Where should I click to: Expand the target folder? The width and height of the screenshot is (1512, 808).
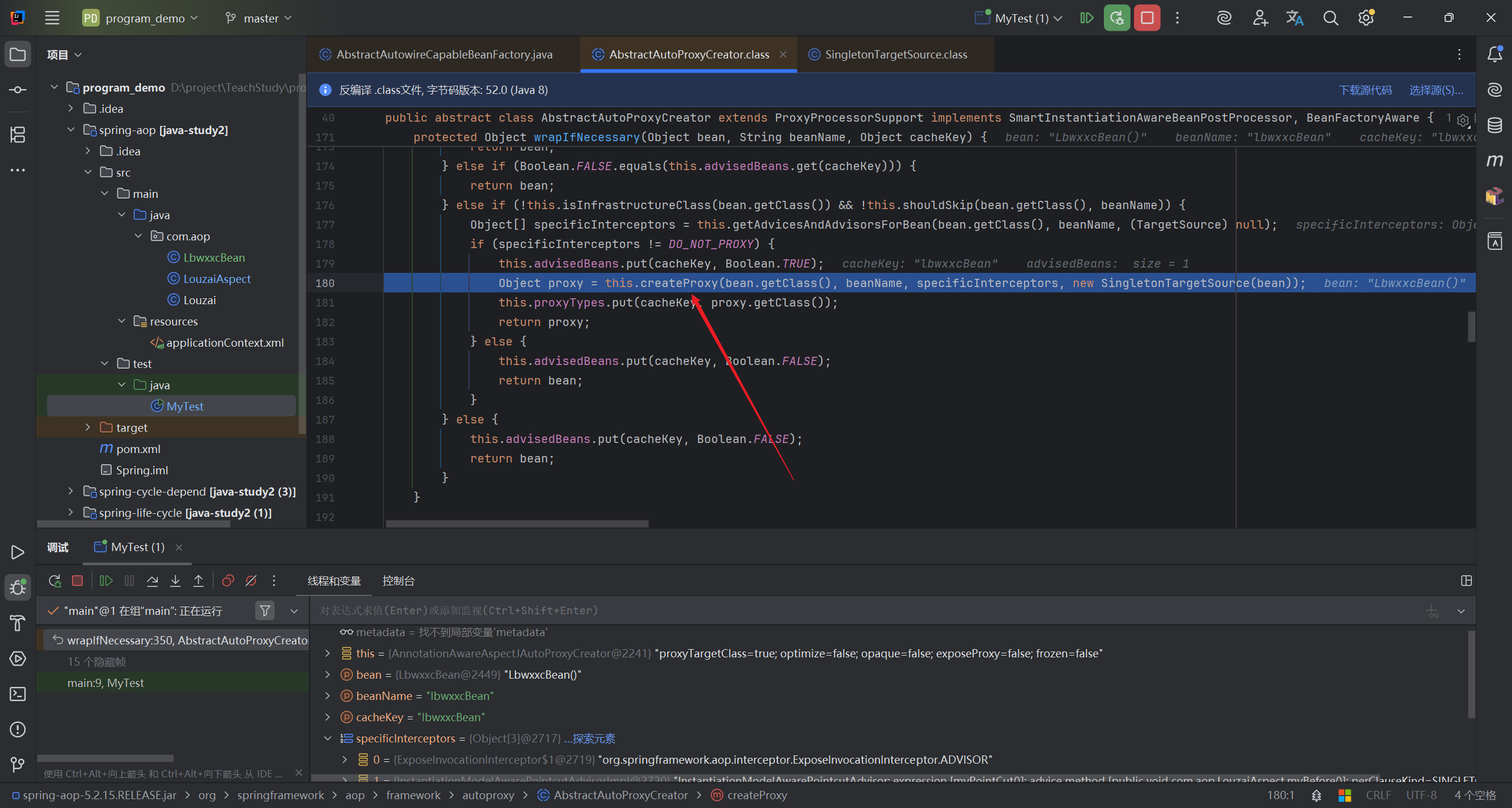[x=88, y=427]
